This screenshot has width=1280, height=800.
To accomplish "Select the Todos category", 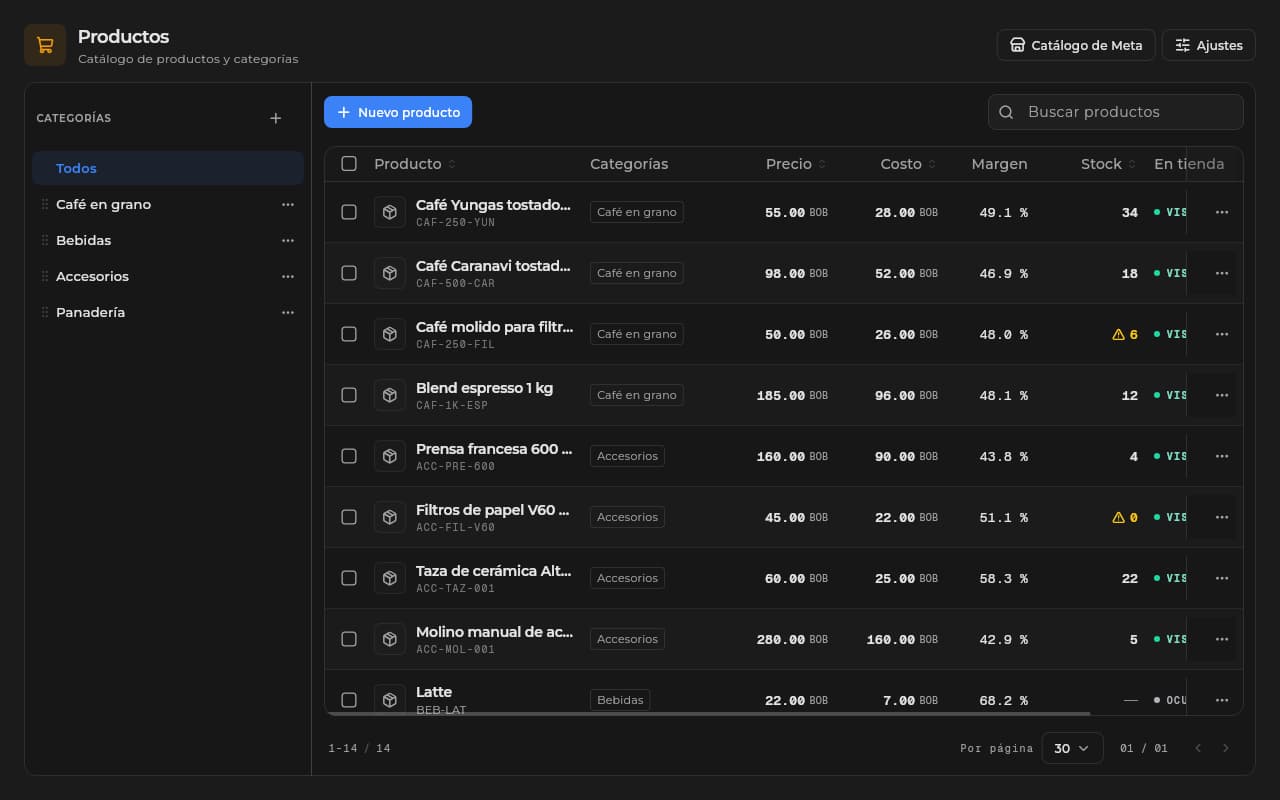I will (168, 168).
